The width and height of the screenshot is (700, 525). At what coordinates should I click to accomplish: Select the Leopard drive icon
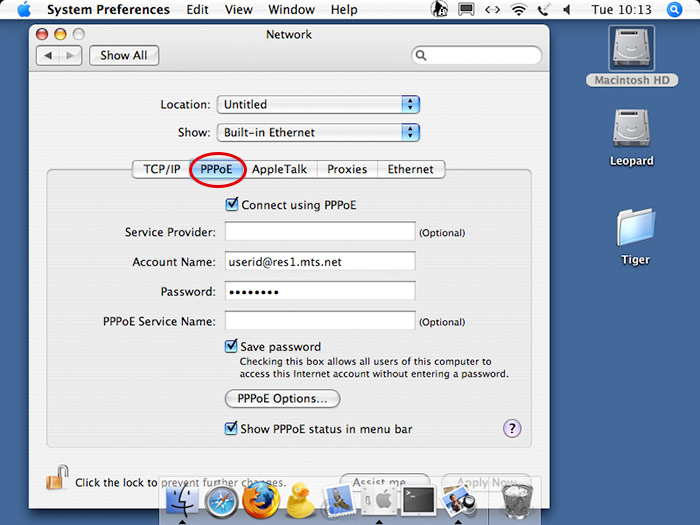pos(631,129)
